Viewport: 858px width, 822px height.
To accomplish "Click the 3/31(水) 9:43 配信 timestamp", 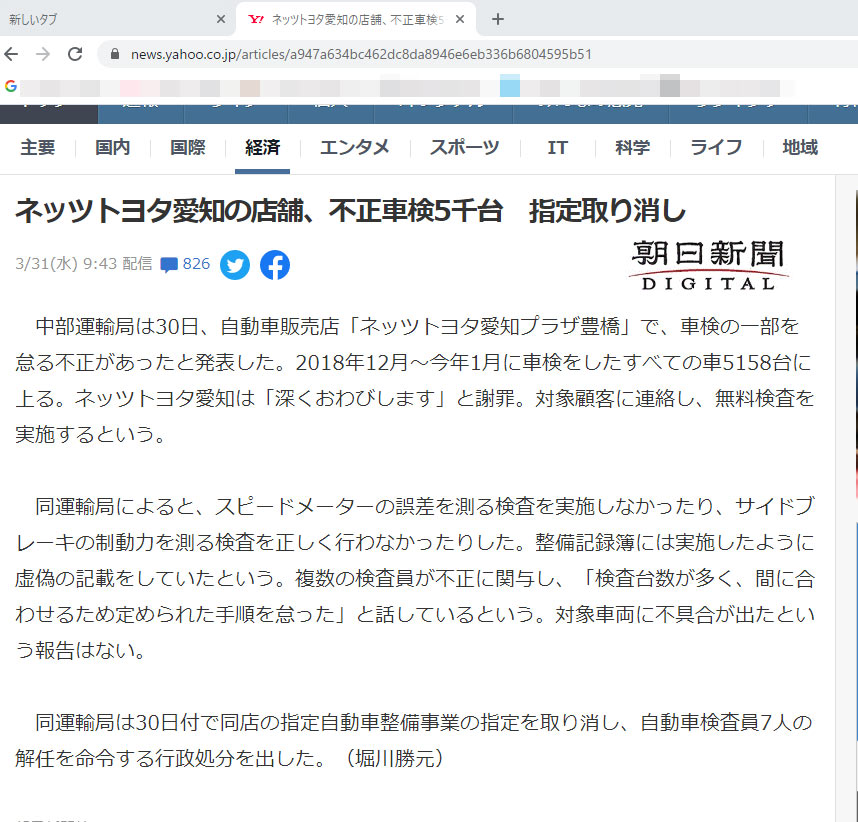I will (84, 264).
